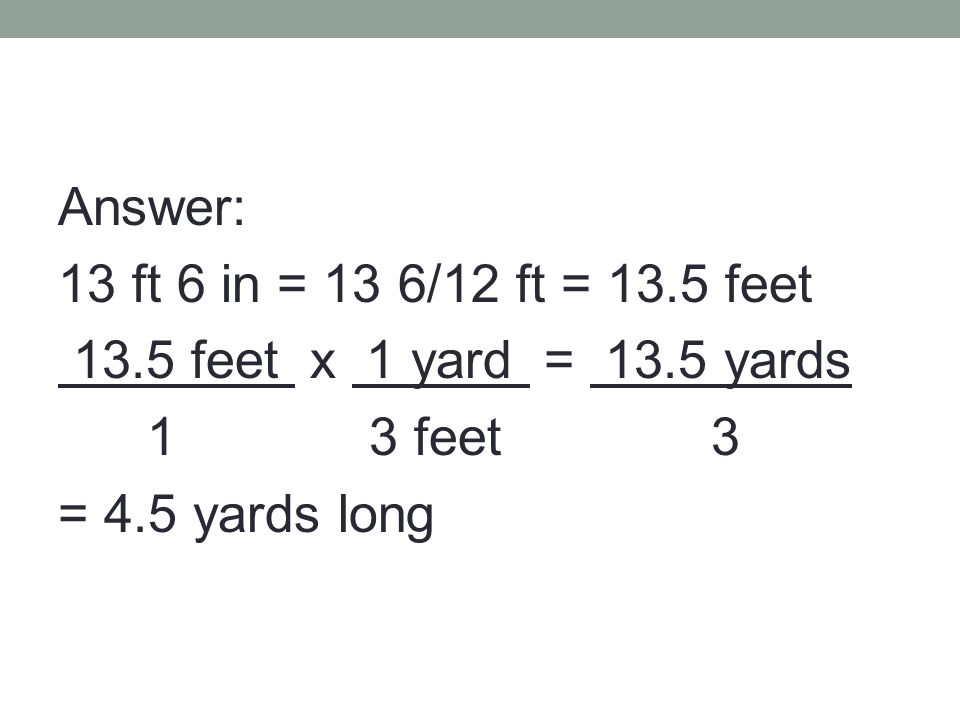Click the "3 feet" denominator
960x720 pixels.
point(435,437)
